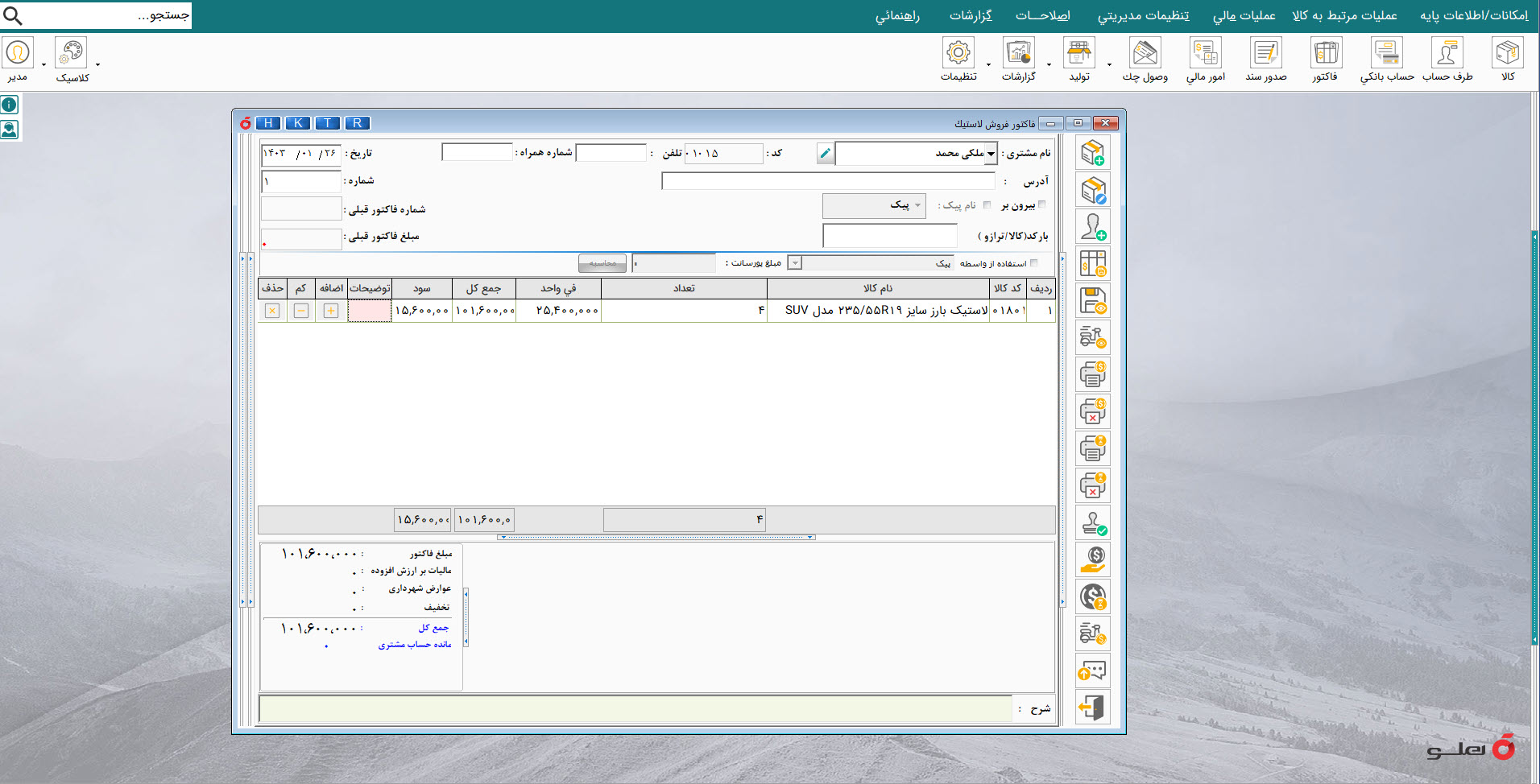Click the H tab button in title bar
The width and height of the screenshot is (1540, 784).
[x=268, y=123]
